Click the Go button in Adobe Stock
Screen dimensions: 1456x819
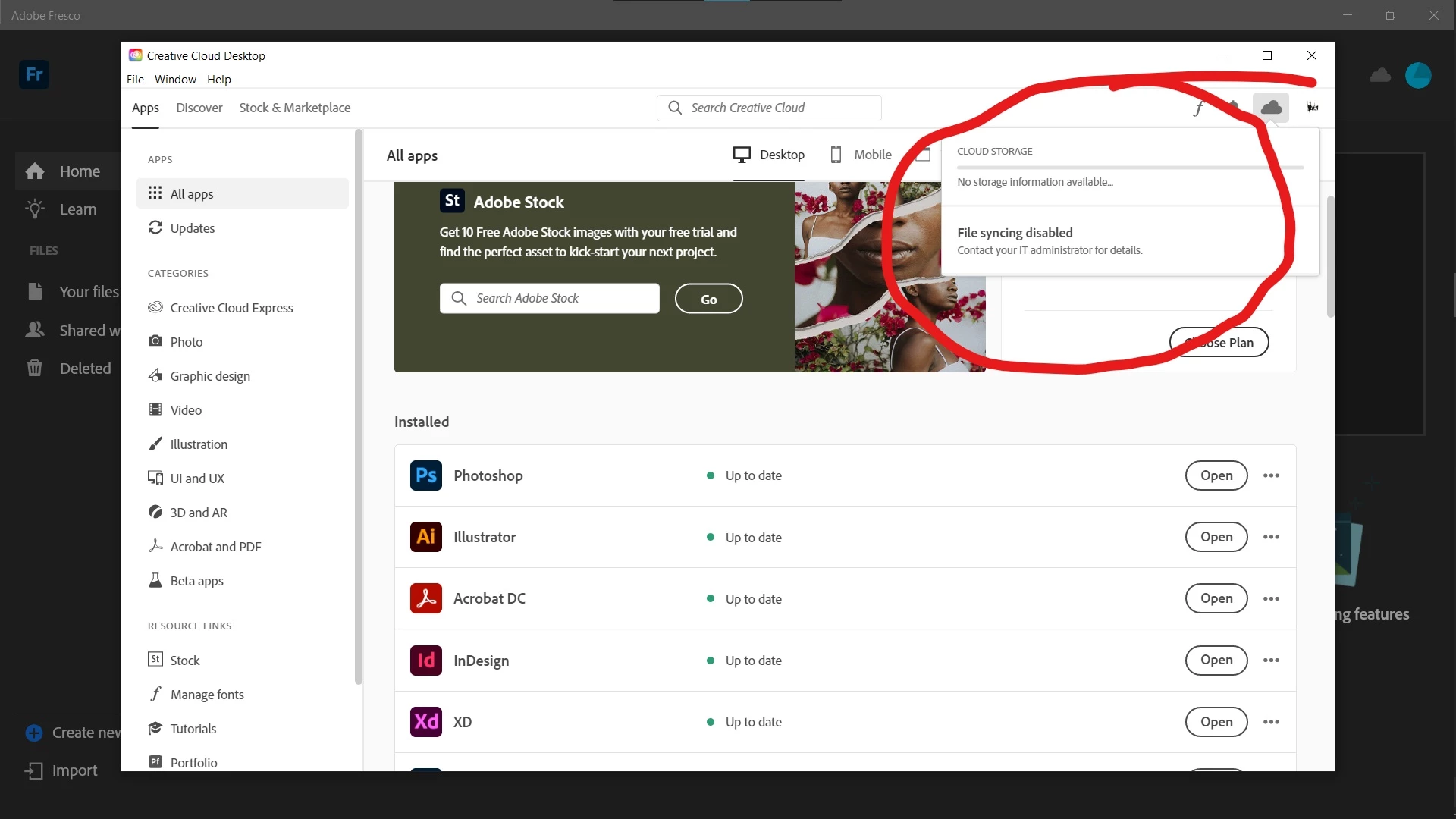[x=708, y=299]
